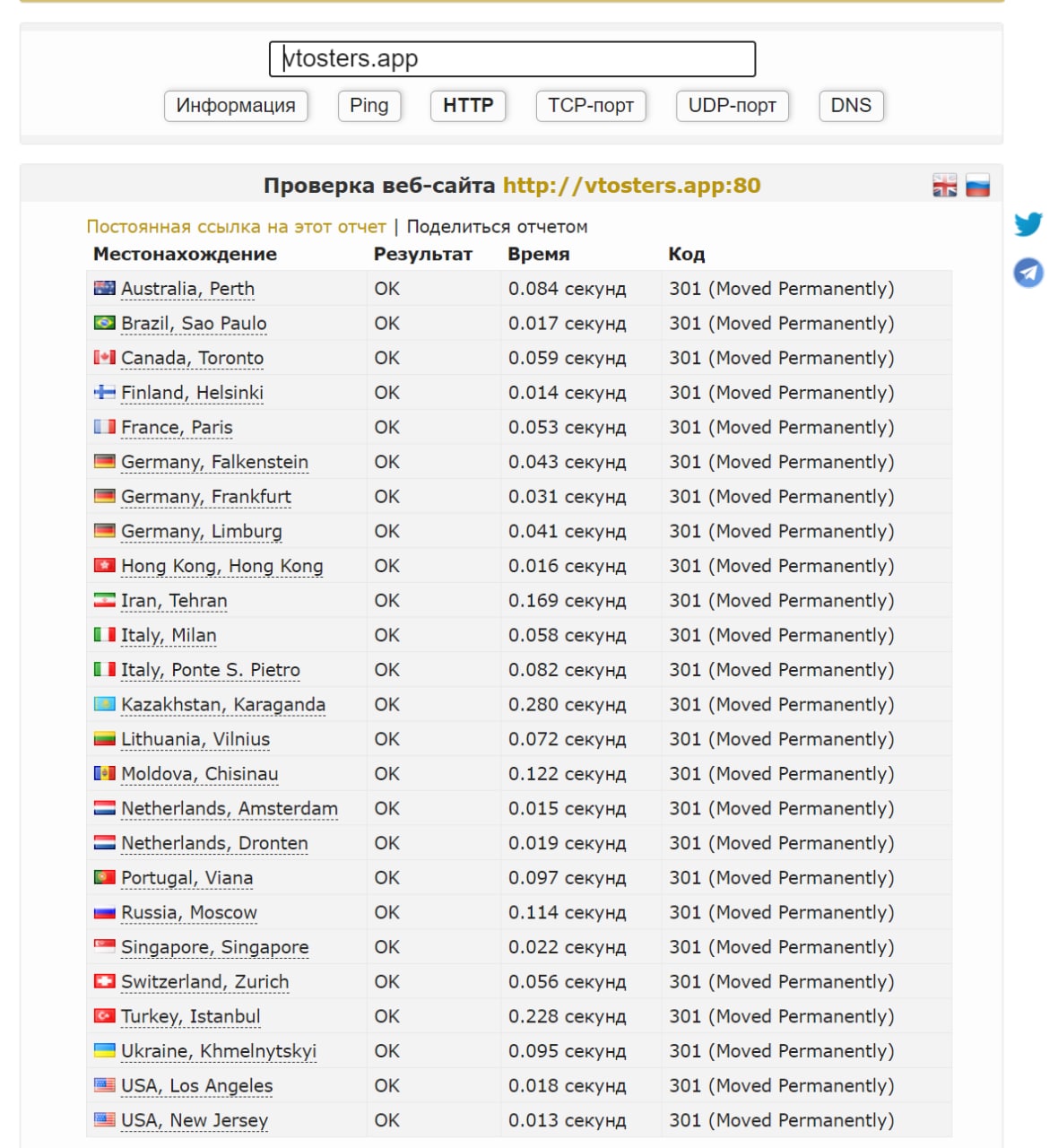Click the Finland flag icon
The image size is (1058, 1148).
[x=105, y=392]
